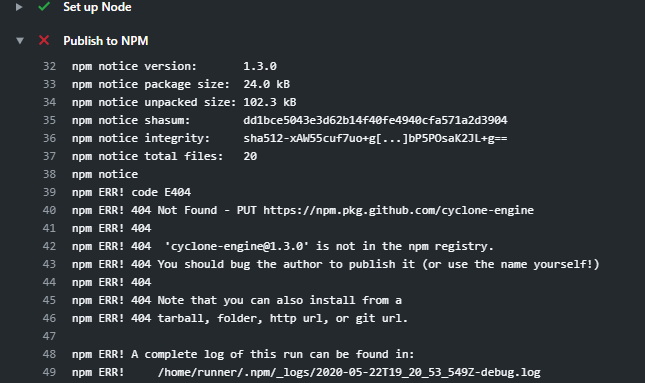
Task: Click the red X failure icon
Action: pos(44,40)
